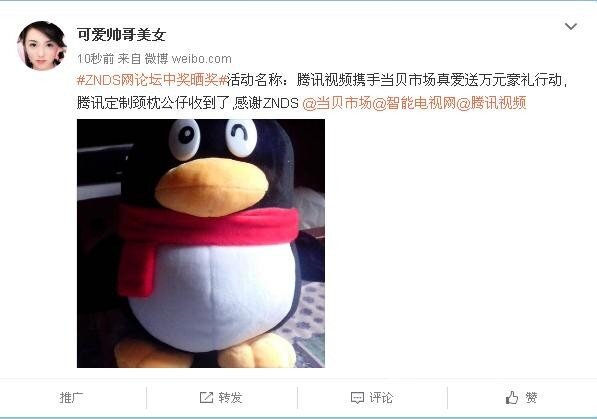The image size is (597, 419).
Task: Click the thumbs-up like icon
Action: [511, 398]
